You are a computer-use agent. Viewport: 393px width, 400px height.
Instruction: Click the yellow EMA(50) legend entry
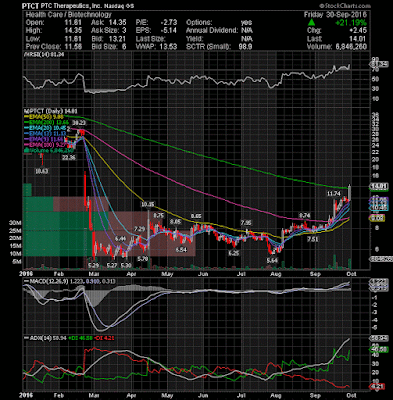[44, 116]
